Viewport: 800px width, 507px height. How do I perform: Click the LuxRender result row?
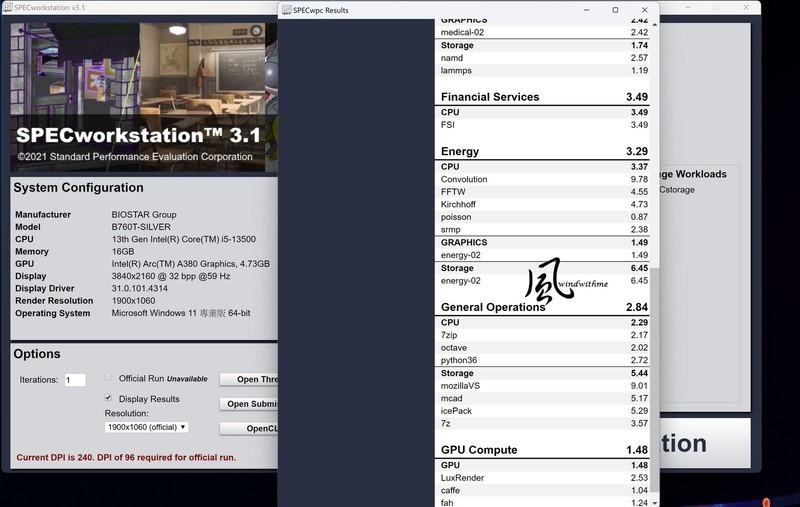point(543,478)
